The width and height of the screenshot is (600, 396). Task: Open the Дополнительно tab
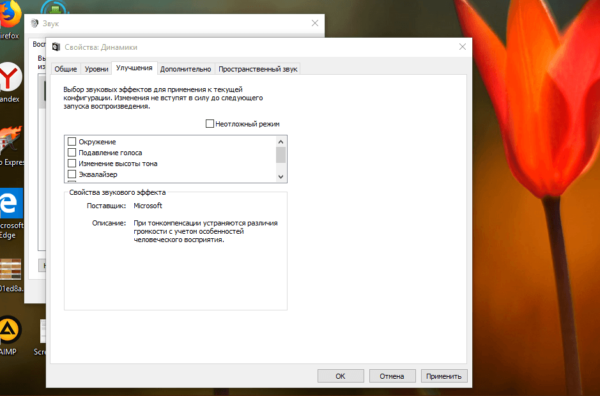[186, 69]
